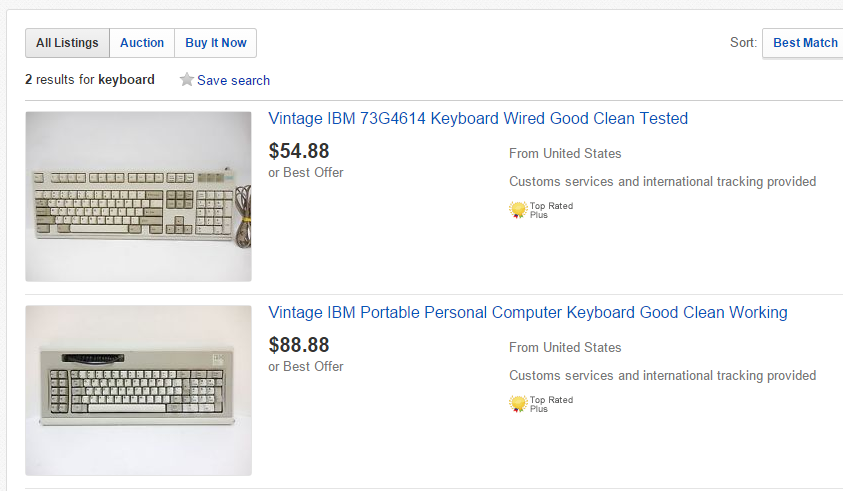Viewport: 843px width, 491px height.
Task: Click the customs services text on Portable keyboard listing
Action: pyautogui.click(x=662, y=376)
